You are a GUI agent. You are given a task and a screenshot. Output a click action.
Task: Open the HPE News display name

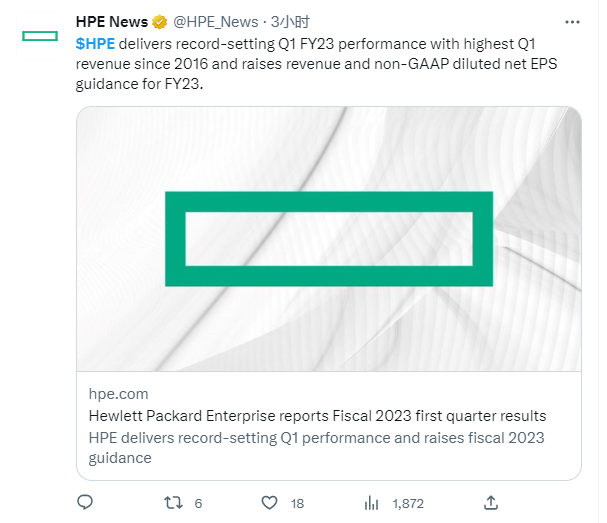(x=112, y=22)
